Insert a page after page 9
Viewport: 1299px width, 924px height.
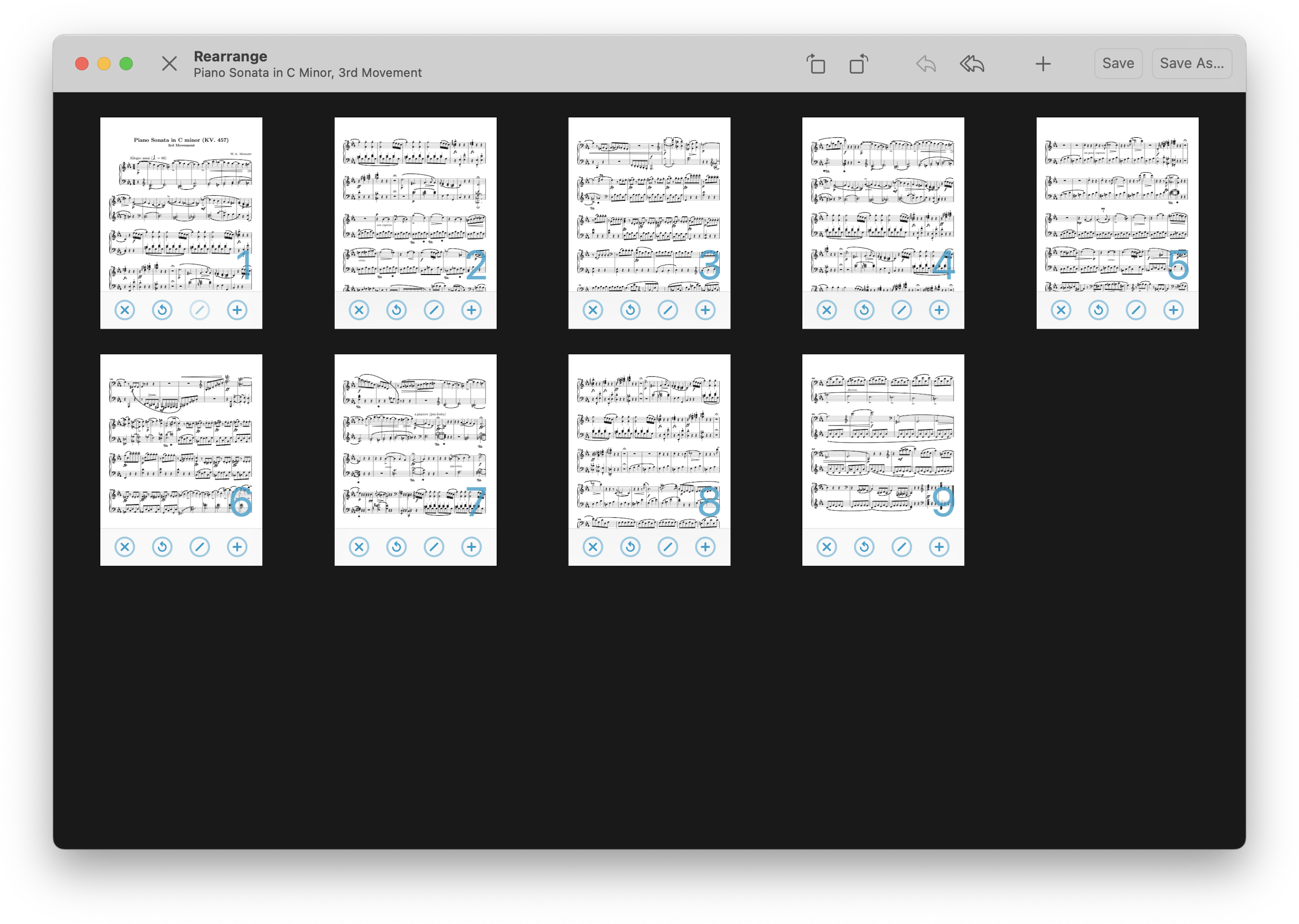pos(939,547)
